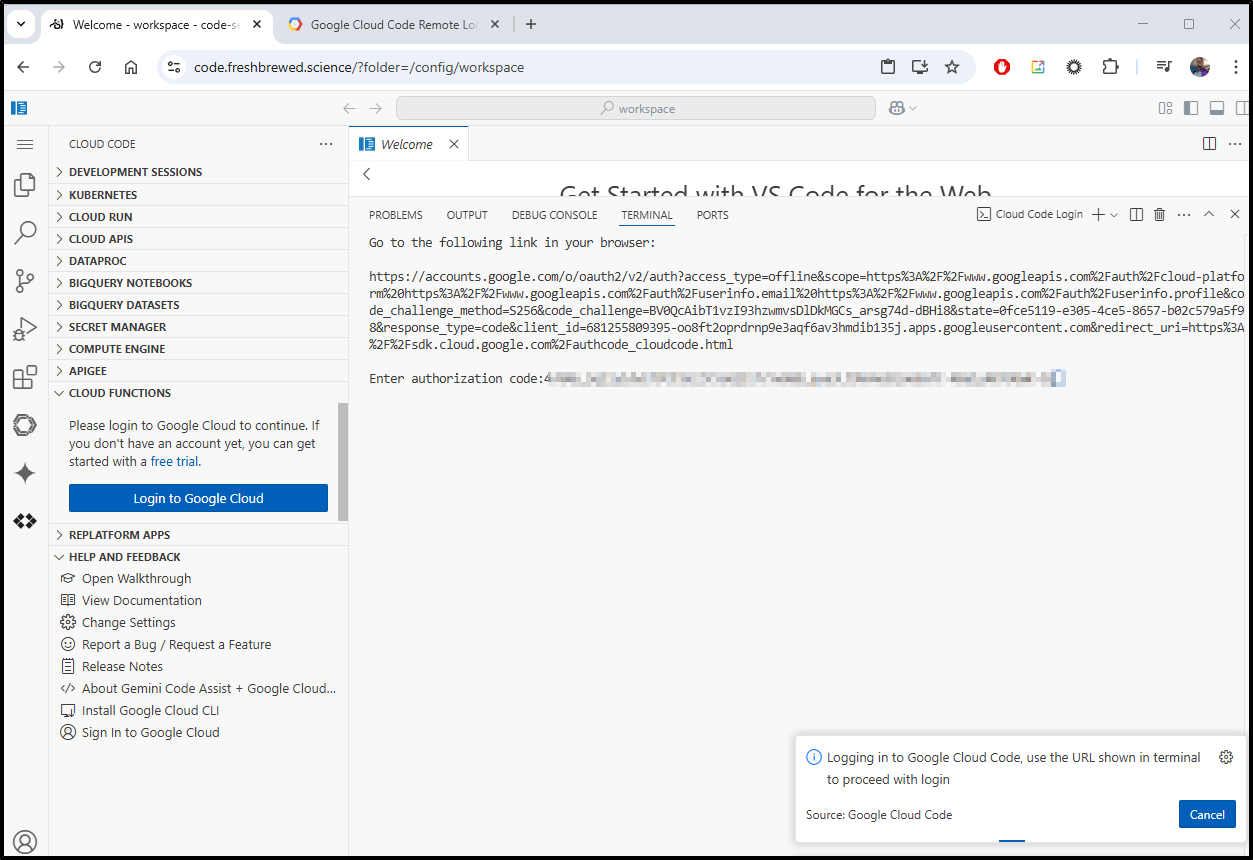Screen dimensions: 1253x860
Task: Expand the Development Sessions section
Action: [198, 172]
